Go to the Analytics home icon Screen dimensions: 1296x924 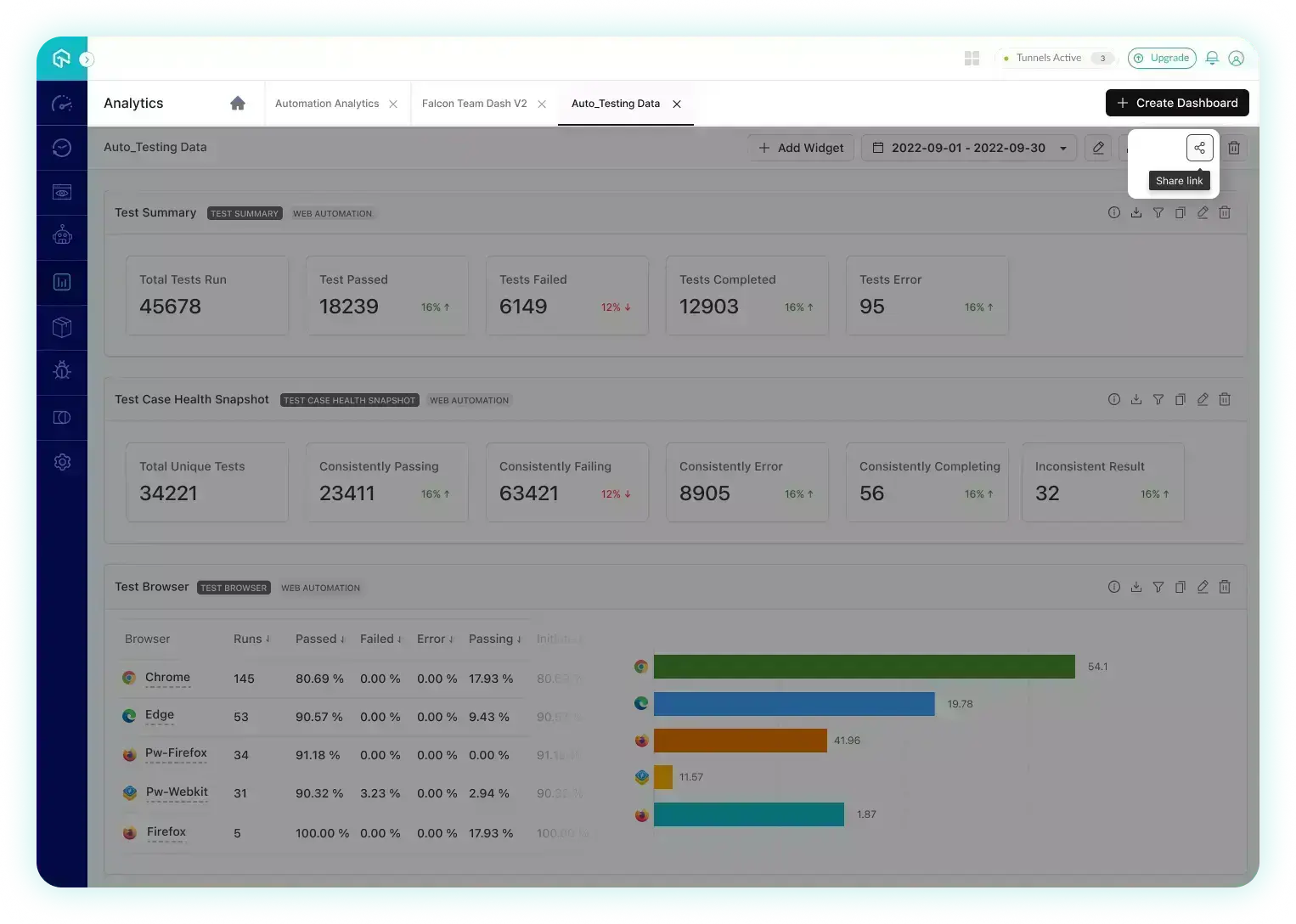tap(238, 104)
